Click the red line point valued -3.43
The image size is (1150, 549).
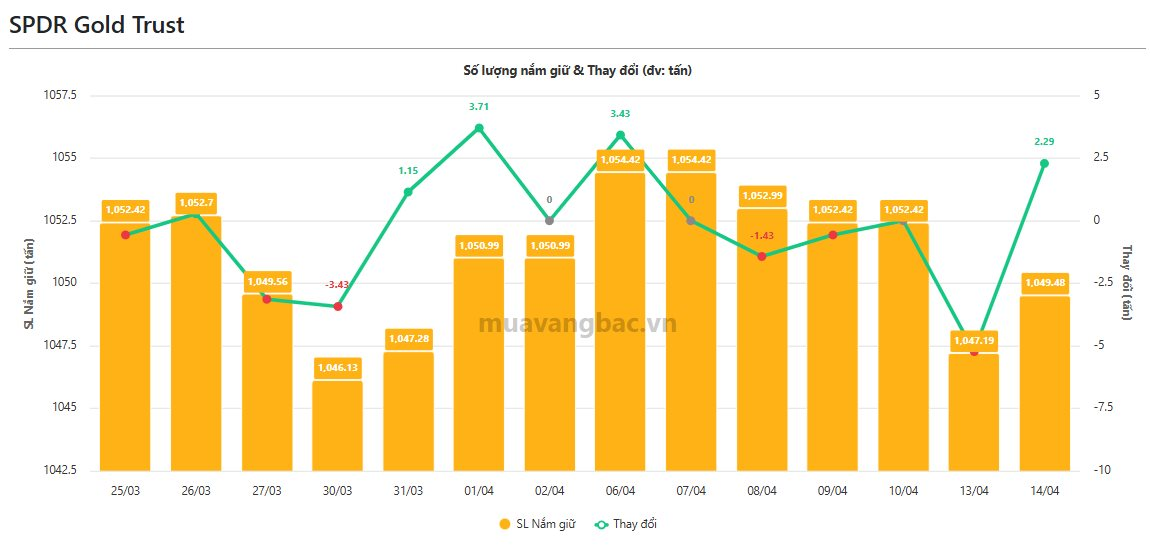[x=337, y=306]
